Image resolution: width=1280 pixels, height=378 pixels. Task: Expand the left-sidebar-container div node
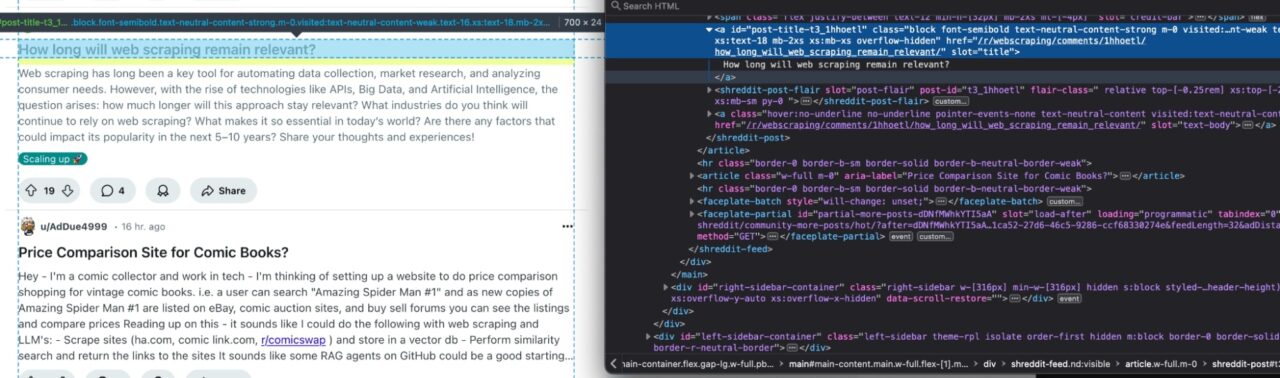[649, 336]
